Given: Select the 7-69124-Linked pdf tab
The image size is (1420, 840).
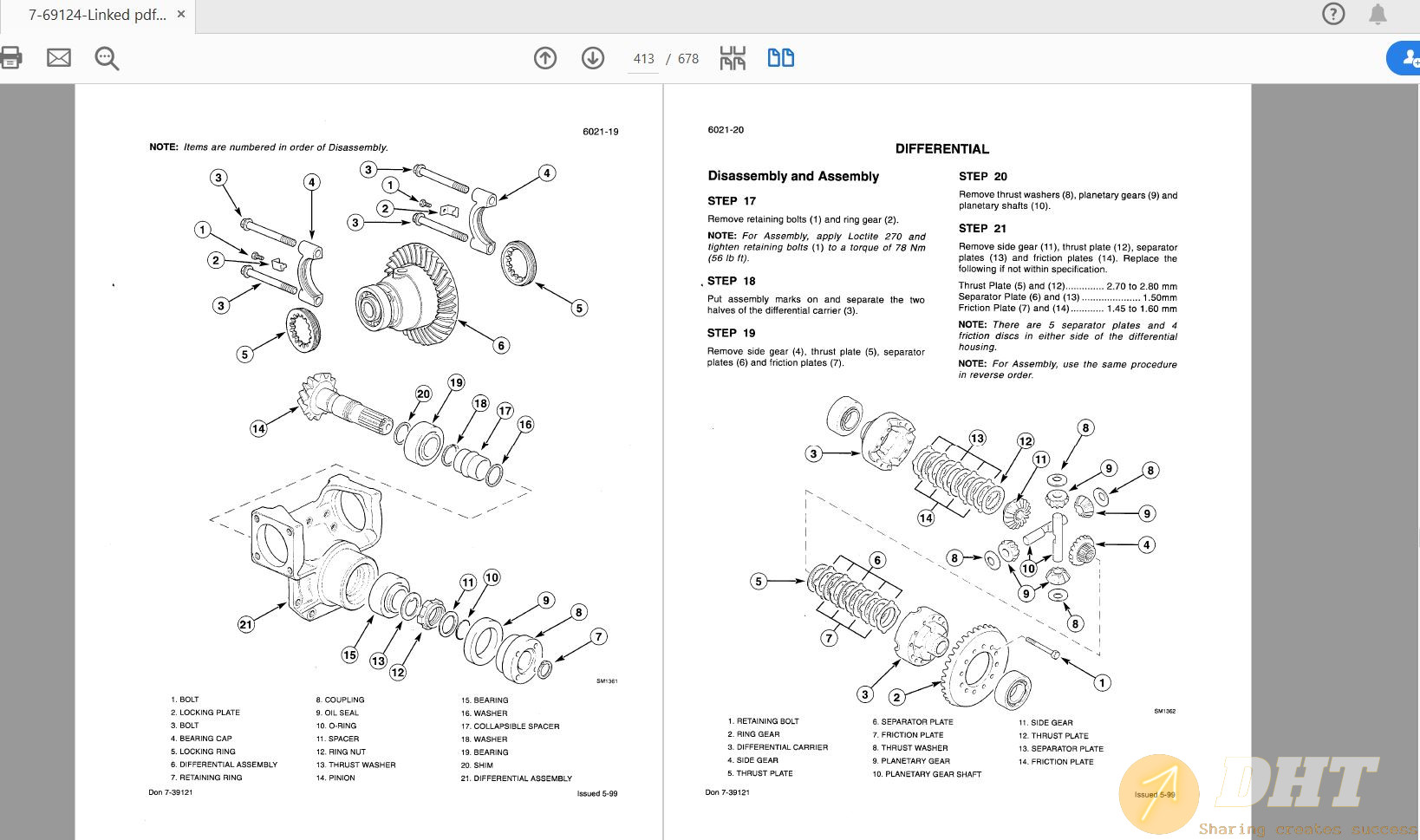Looking at the screenshot, I should 95,14.
